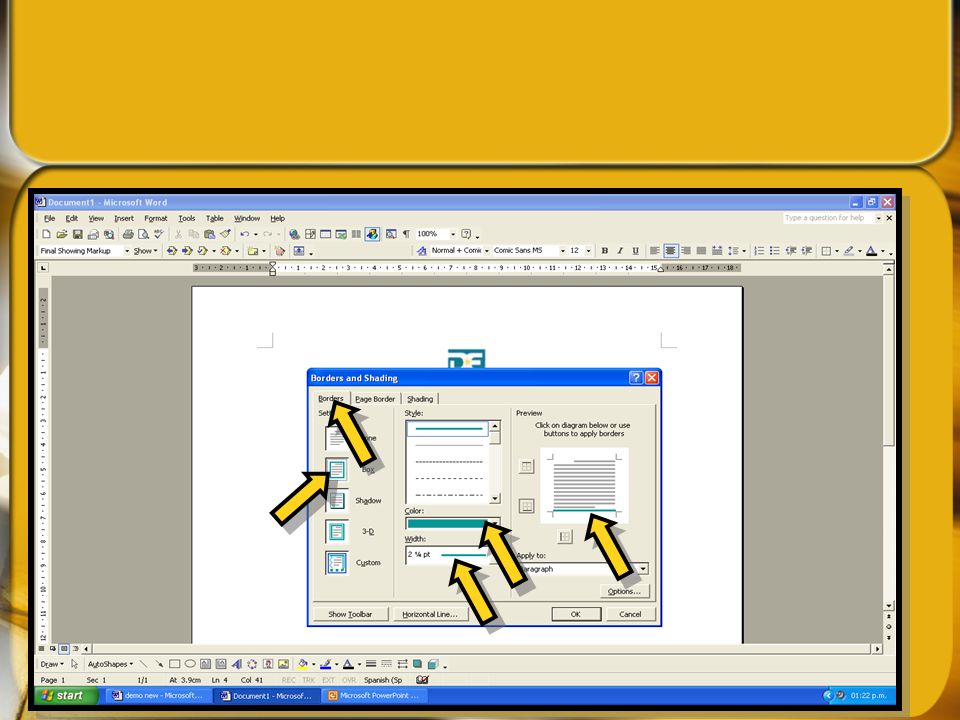Switch to the Shading tab
Image resolution: width=960 pixels, height=720 pixels.
(x=420, y=399)
